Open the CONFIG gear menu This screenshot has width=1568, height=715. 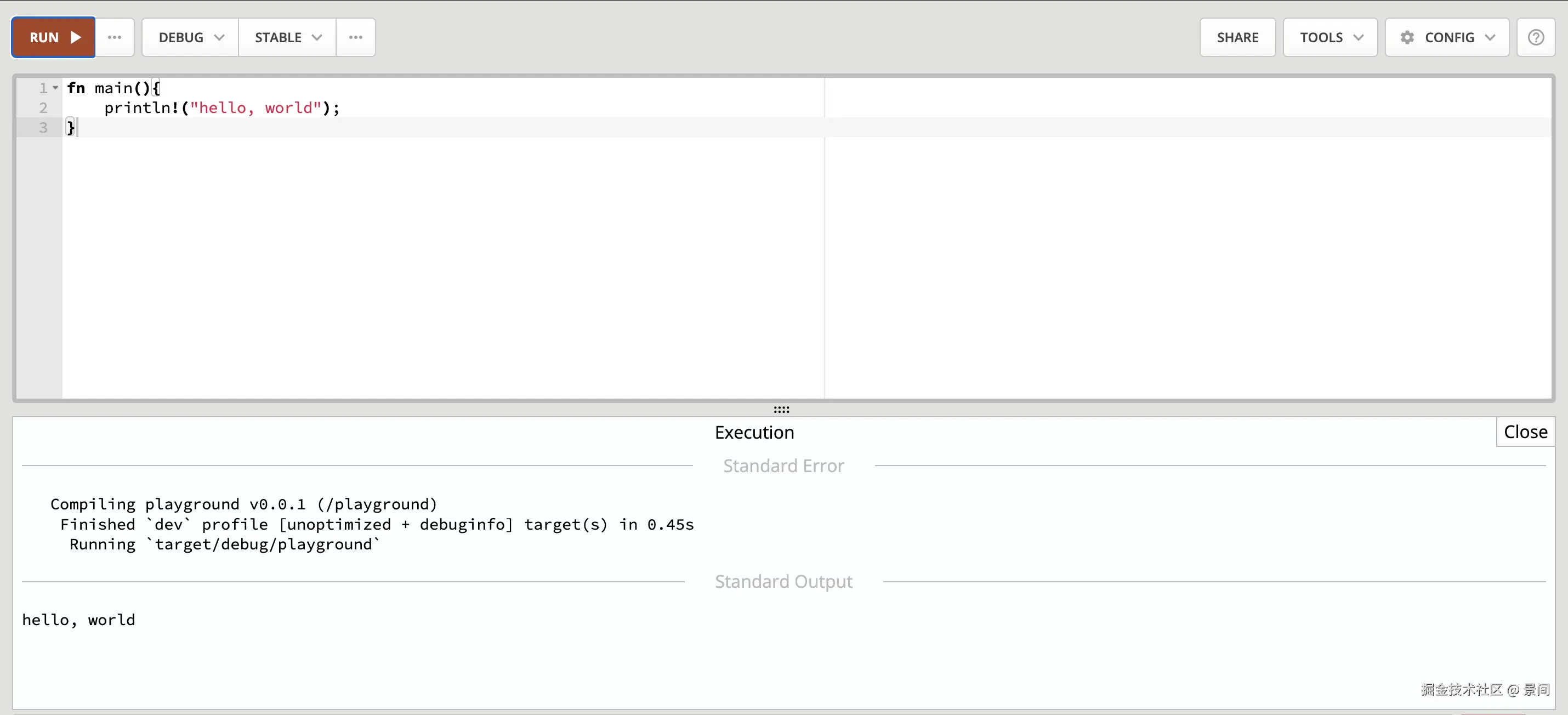pyautogui.click(x=1446, y=37)
